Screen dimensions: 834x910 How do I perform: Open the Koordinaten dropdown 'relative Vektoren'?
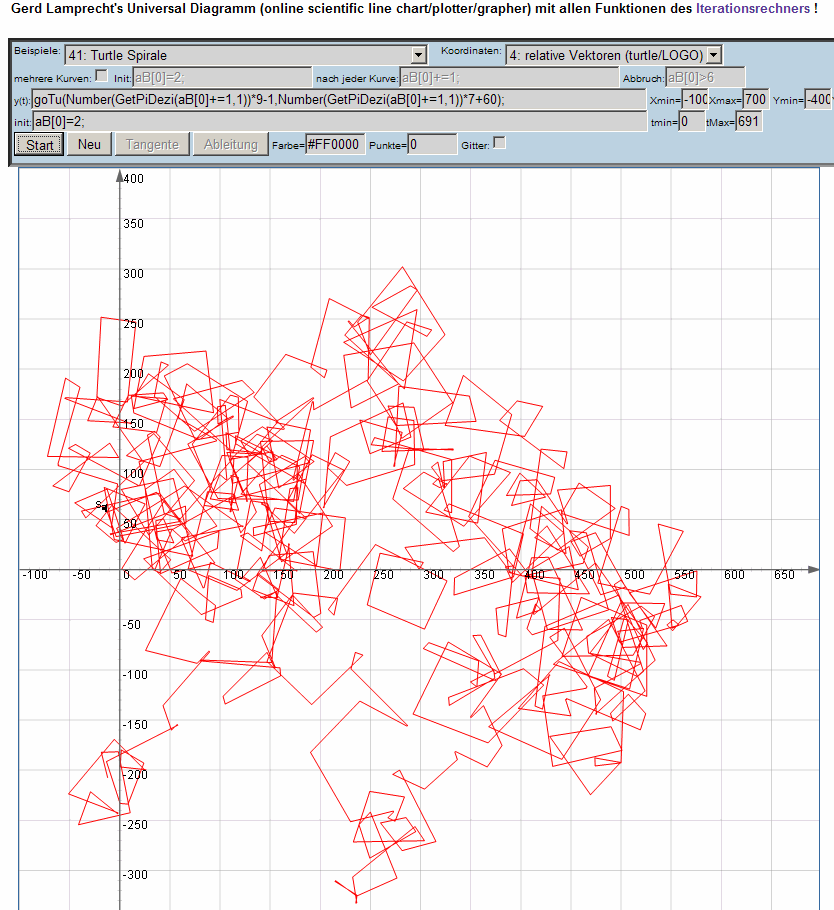614,55
